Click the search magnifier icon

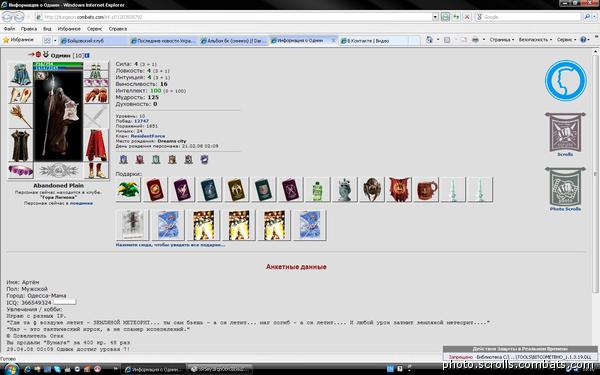tap(587, 17)
